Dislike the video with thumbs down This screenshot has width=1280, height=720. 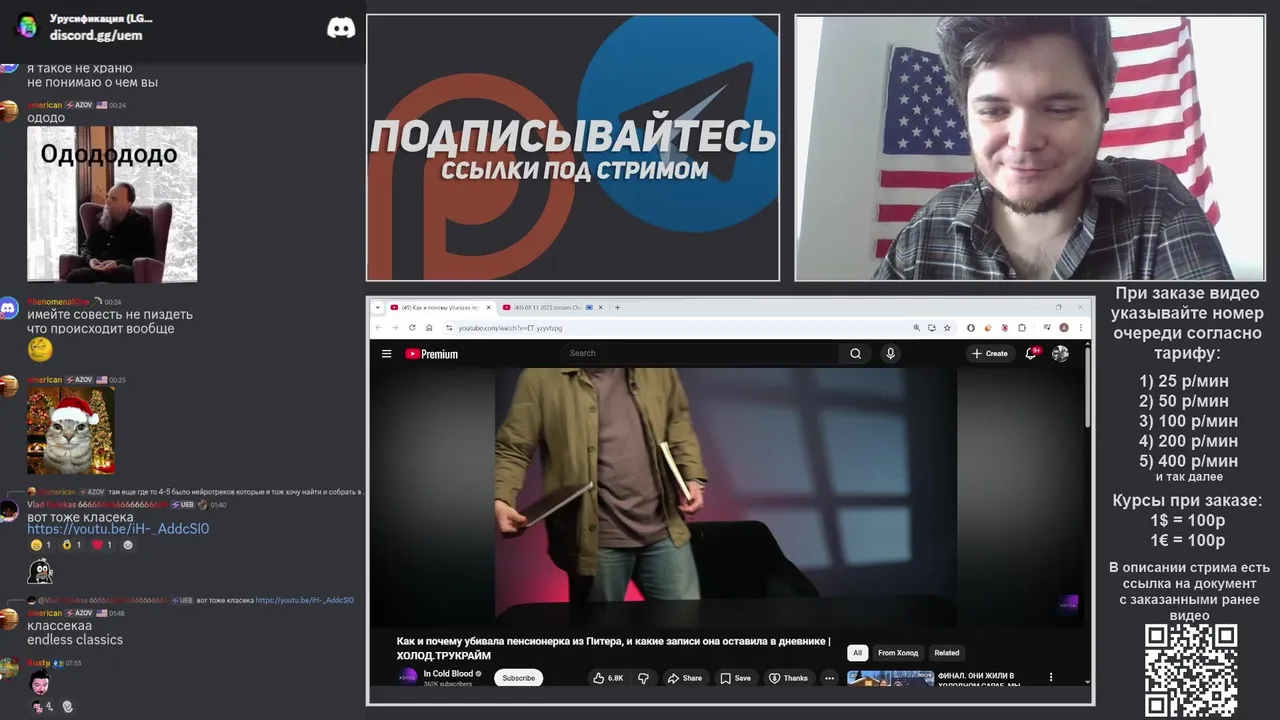[x=643, y=678]
